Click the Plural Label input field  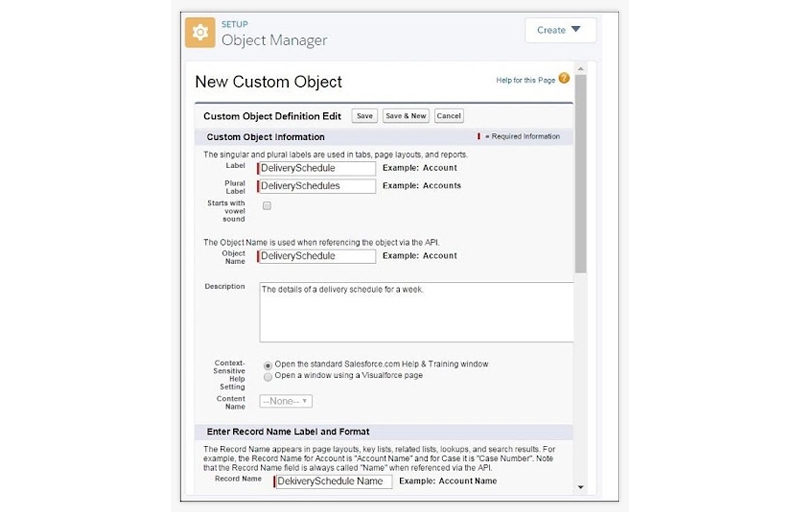[x=317, y=186]
